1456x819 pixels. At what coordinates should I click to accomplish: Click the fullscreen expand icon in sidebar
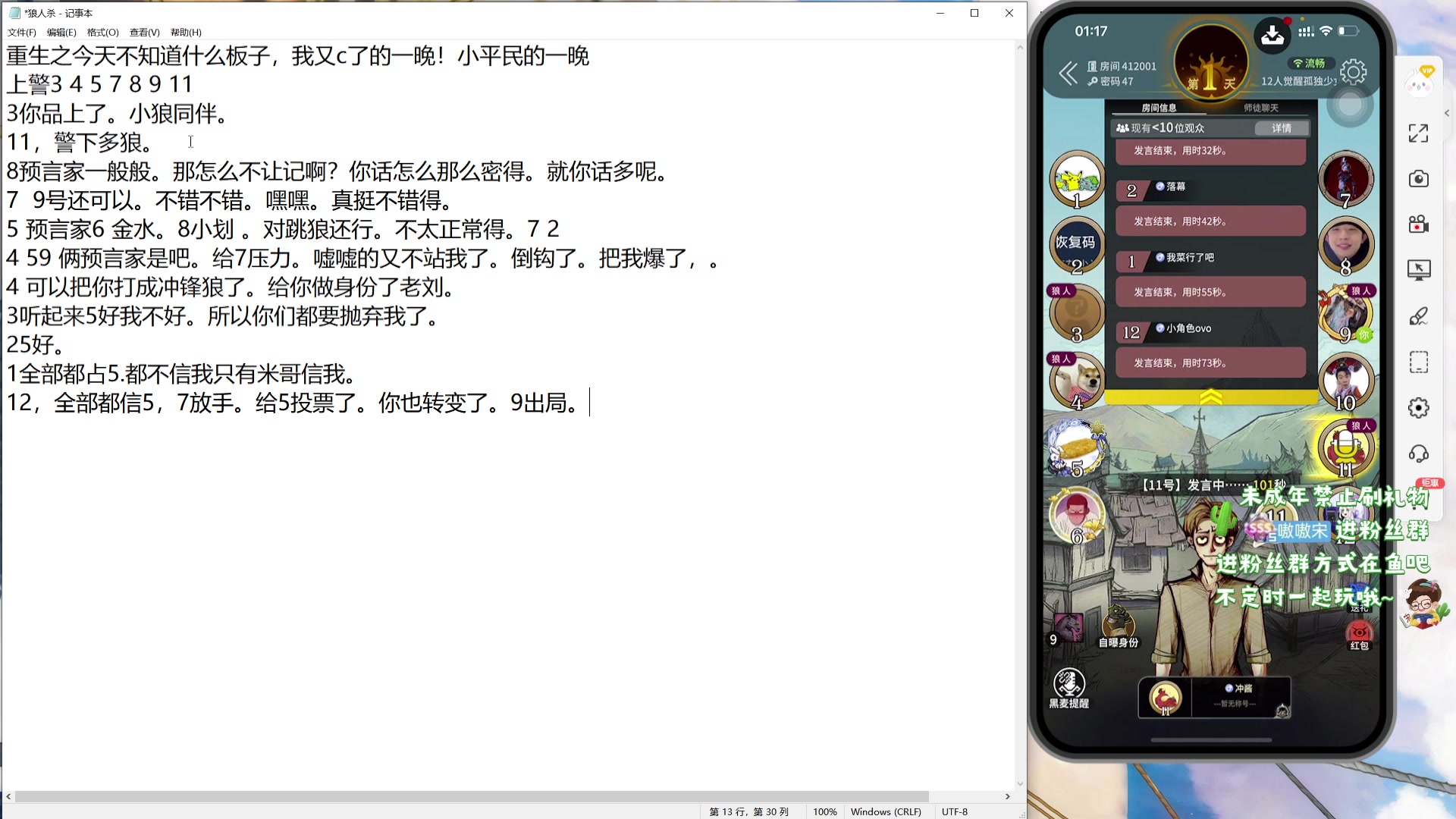pyautogui.click(x=1418, y=133)
